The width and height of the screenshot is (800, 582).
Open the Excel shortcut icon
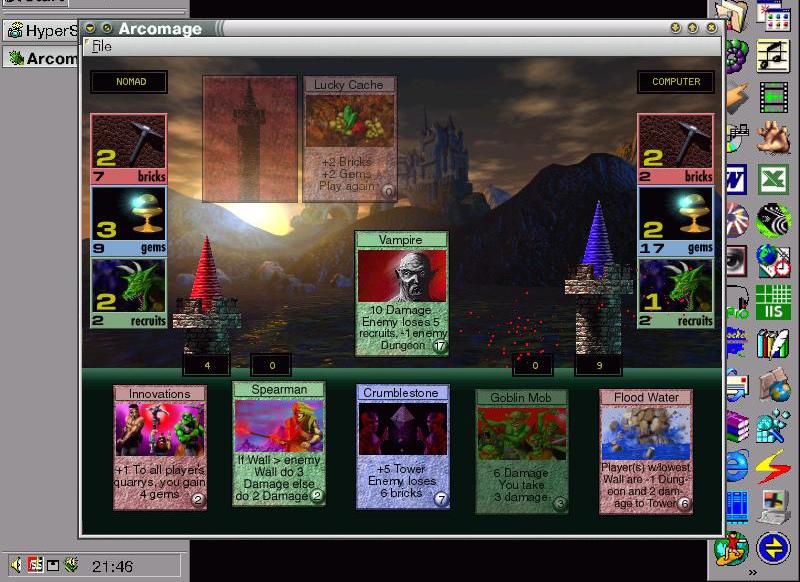tap(772, 181)
